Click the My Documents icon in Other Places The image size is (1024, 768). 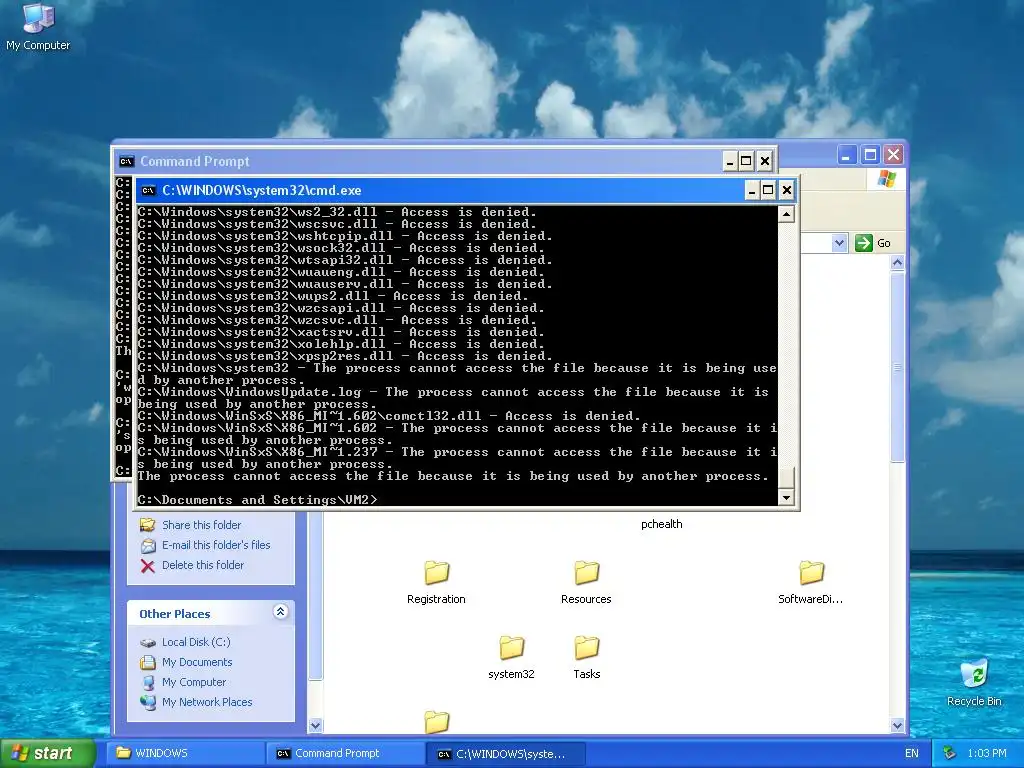tap(148, 662)
